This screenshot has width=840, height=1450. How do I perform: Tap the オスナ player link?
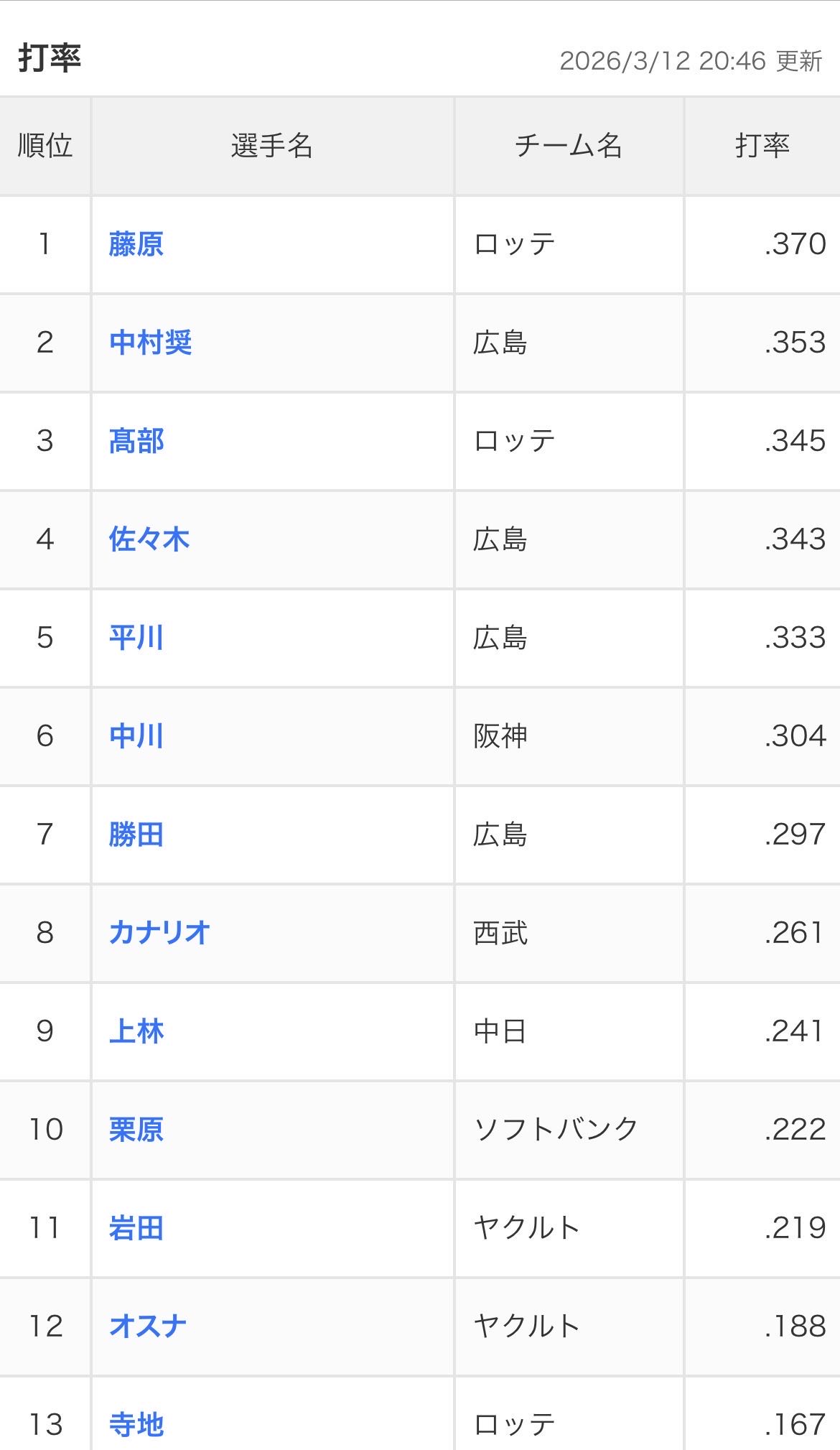click(147, 1326)
